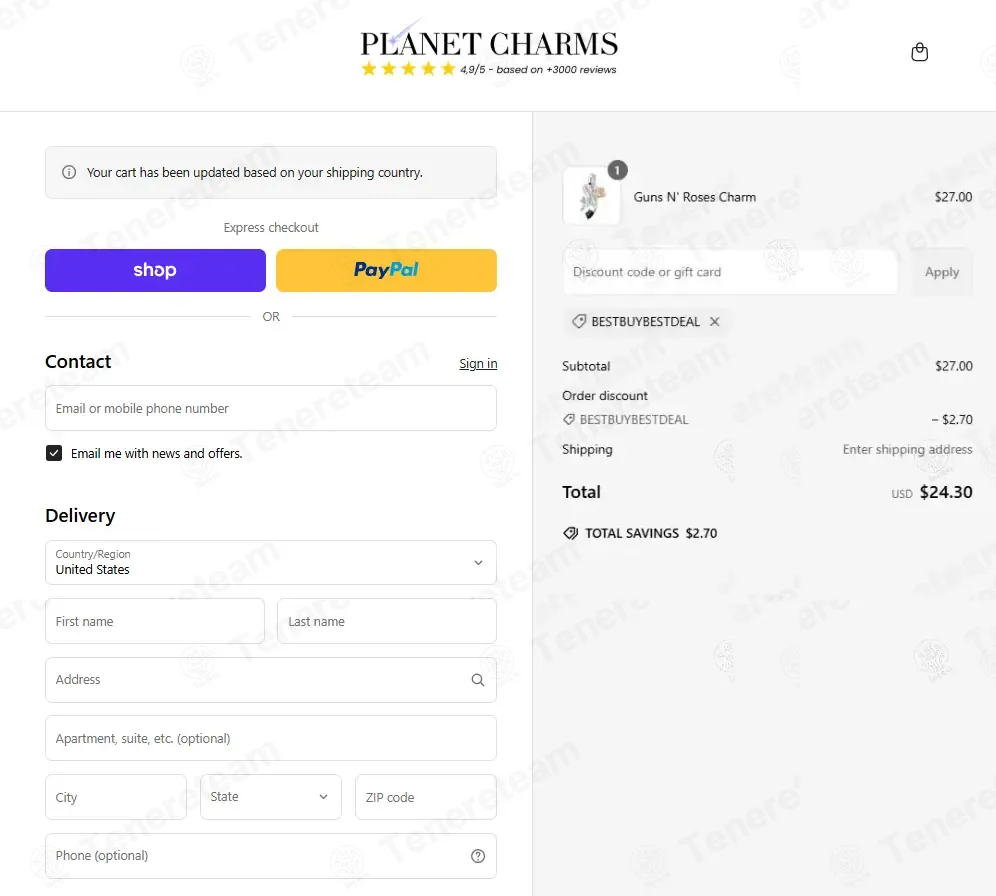
Task: Uncheck Email me with news and offers
Action: click(x=54, y=453)
